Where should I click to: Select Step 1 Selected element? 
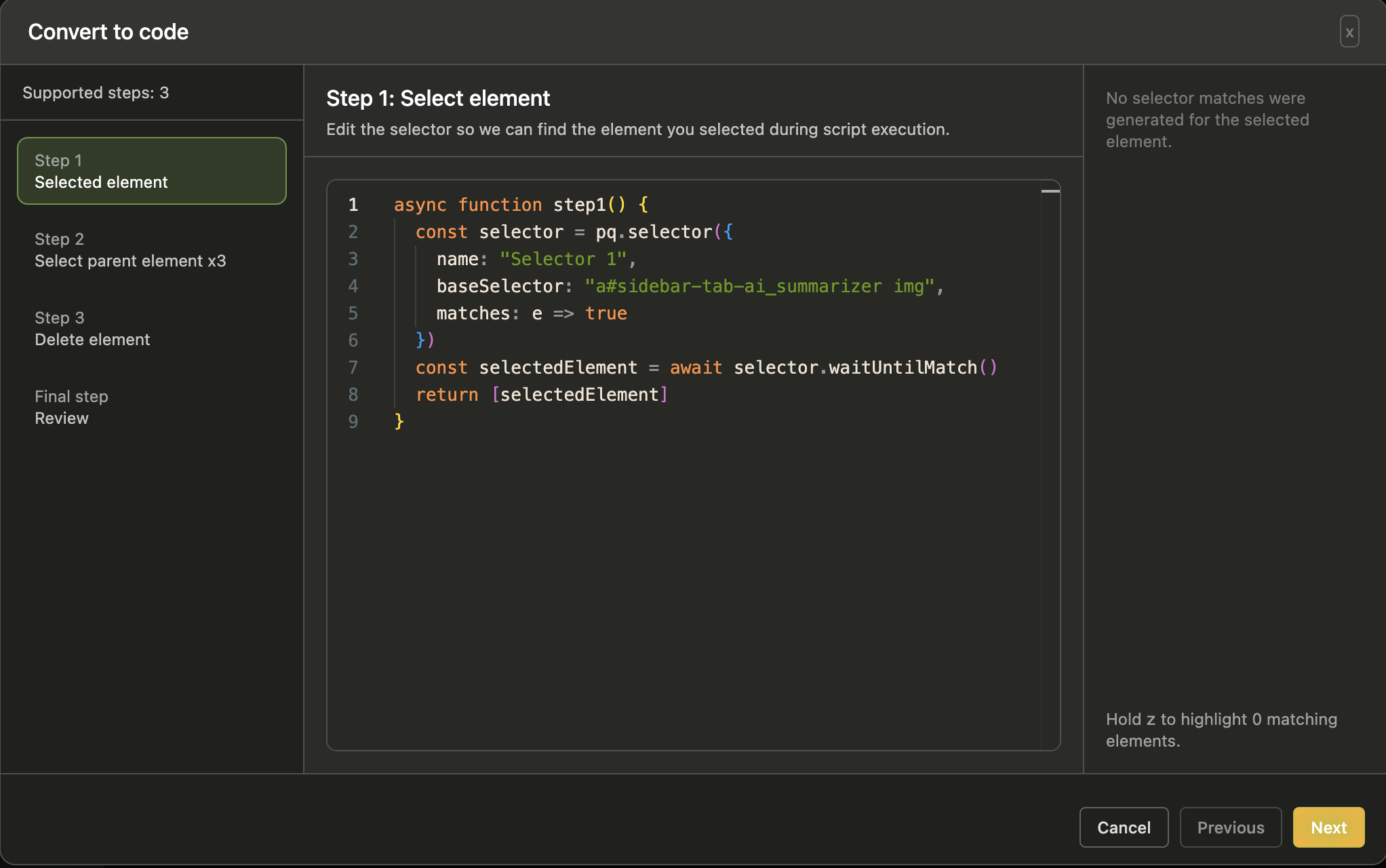coord(152,171)
